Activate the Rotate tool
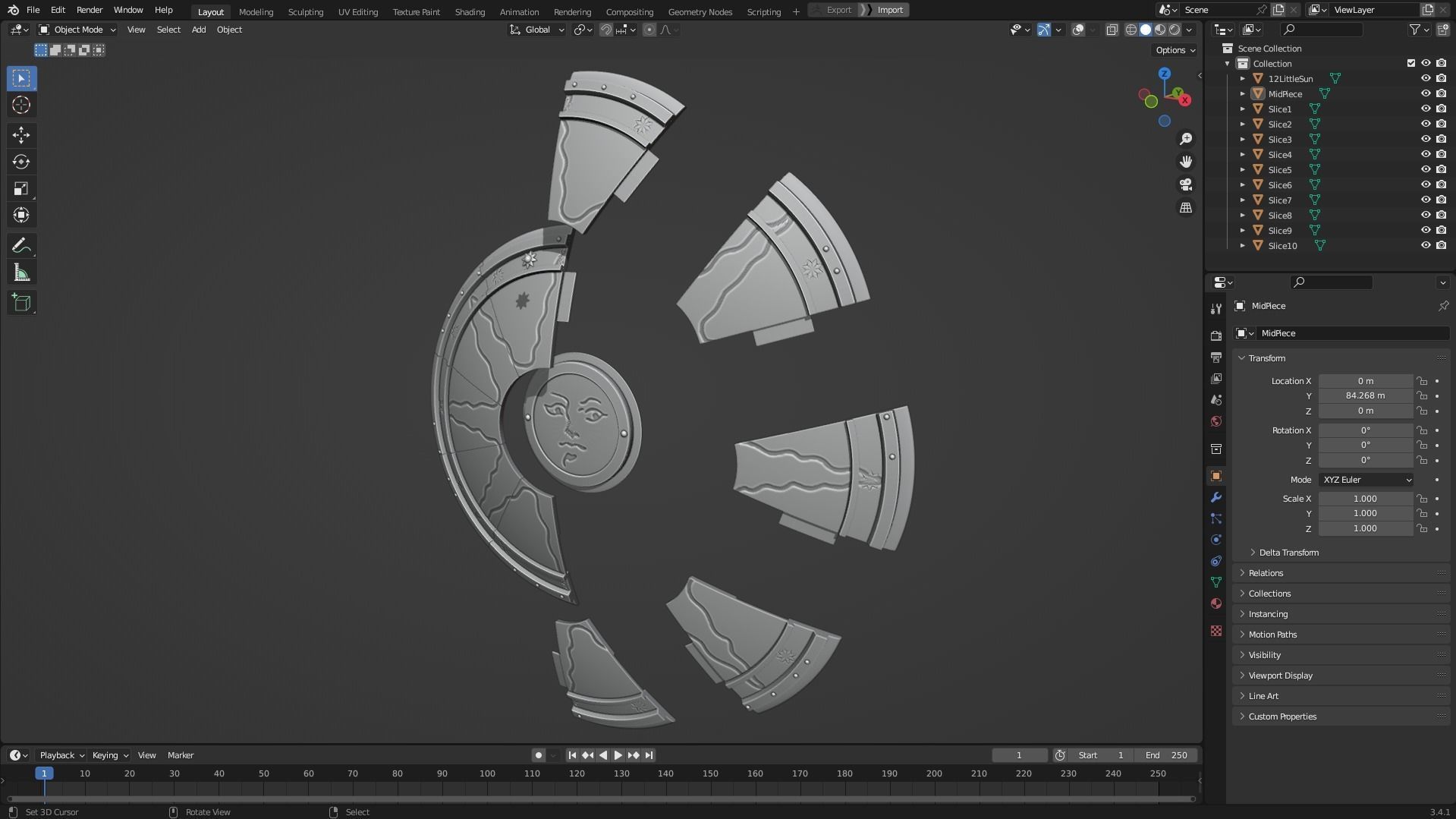Image resolution: width=1456 pixels, height=819 pixels. (21, 162)
